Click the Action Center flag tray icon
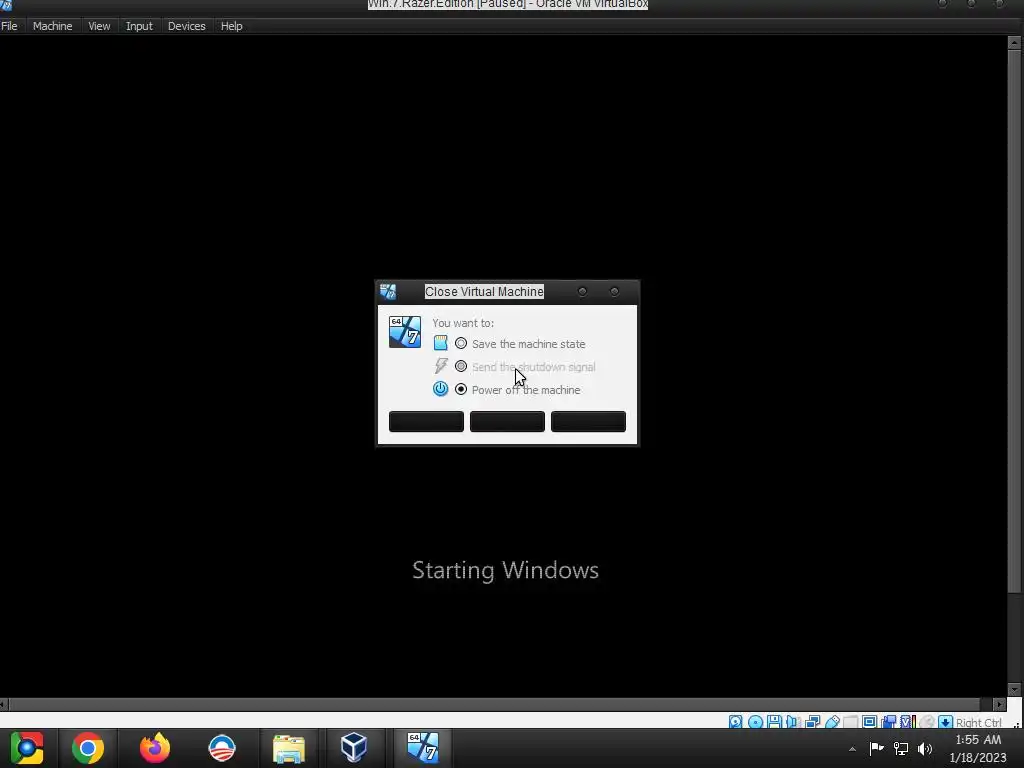The image size is (1024, 768). 876,748
